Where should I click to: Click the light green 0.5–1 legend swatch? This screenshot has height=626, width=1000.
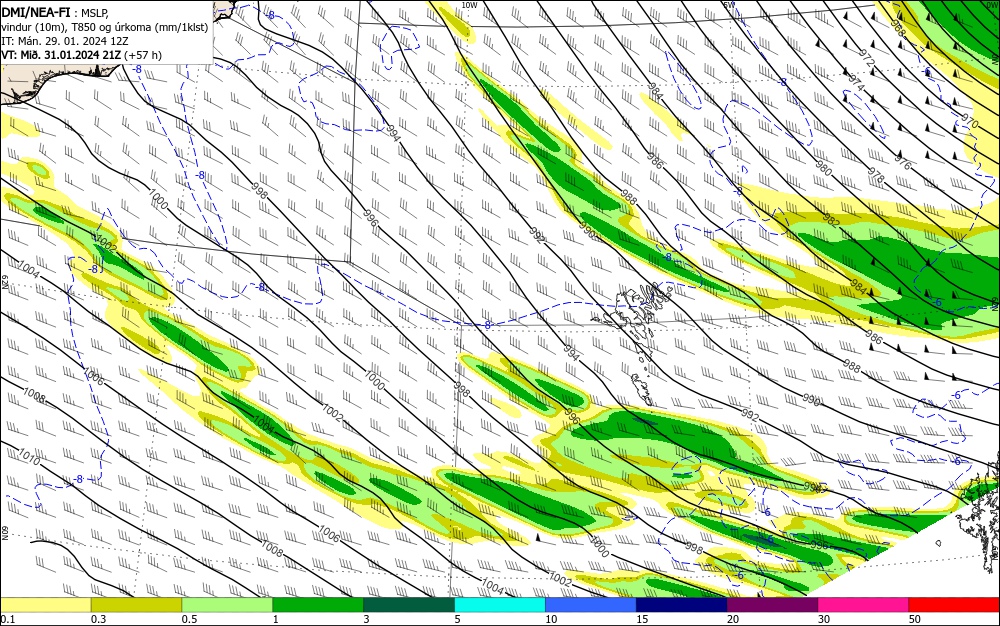[x=227, y=605]
